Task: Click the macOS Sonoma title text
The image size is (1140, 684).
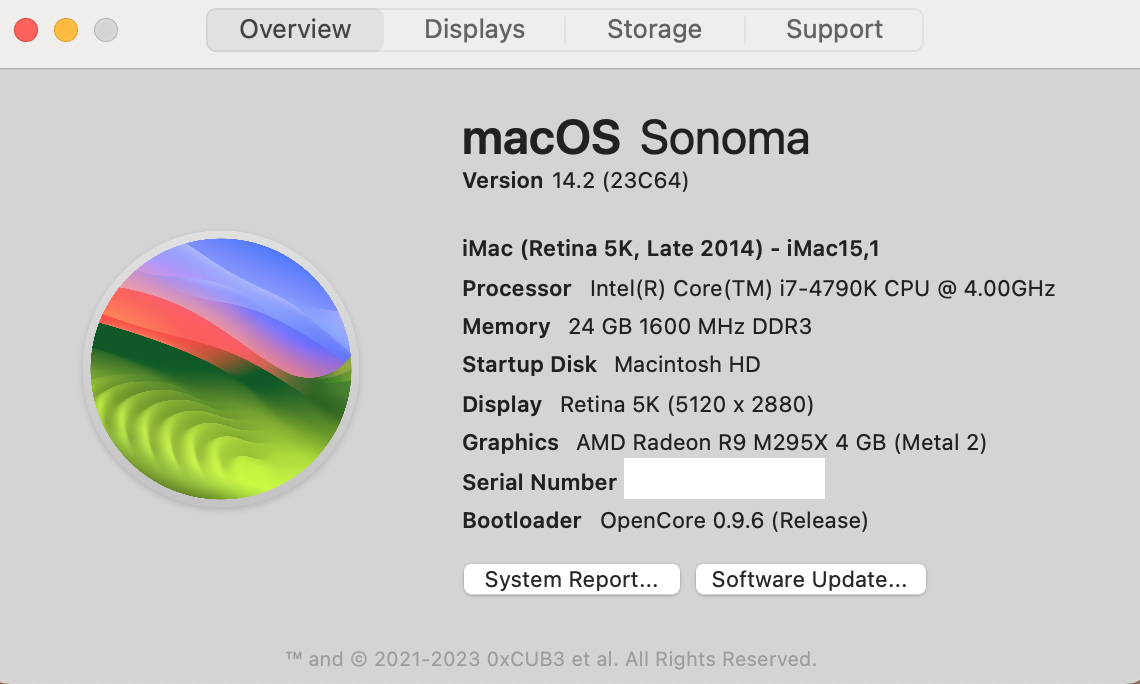Action: tap(635, 138)
